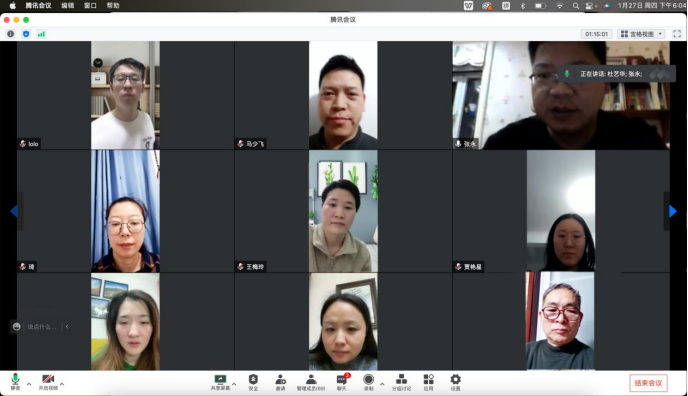Turn on camera with 开启视频

click(x=48, y=382)
